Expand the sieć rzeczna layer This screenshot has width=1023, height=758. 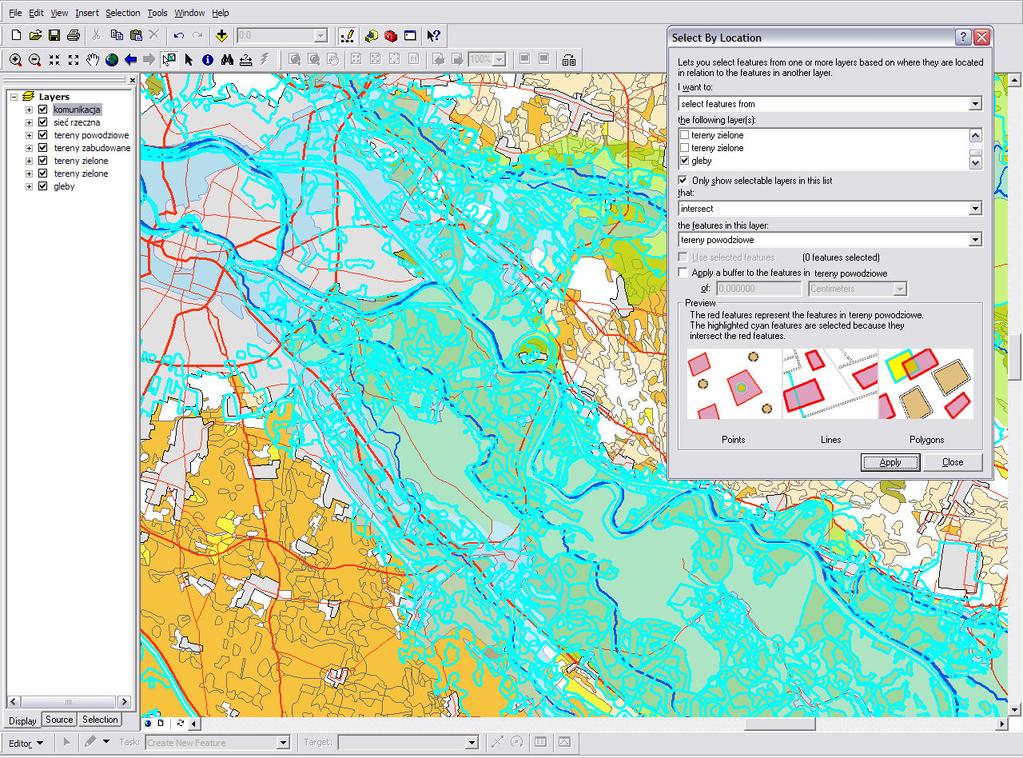point(29,122)
